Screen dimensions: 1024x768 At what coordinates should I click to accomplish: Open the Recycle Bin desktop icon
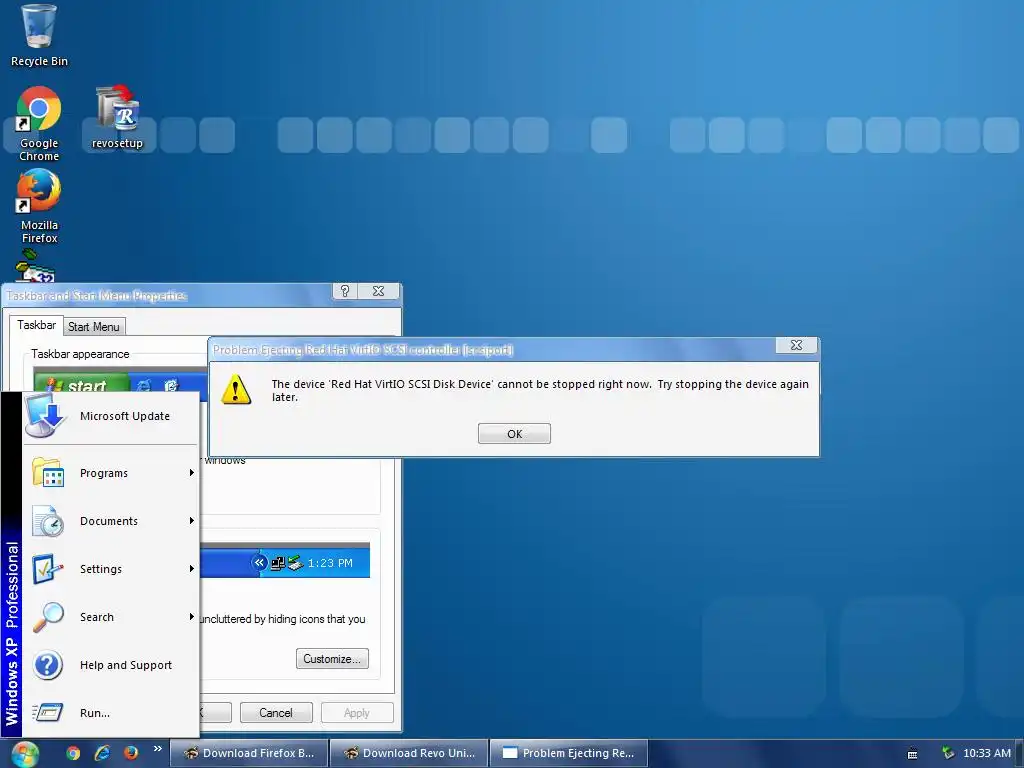39,36
